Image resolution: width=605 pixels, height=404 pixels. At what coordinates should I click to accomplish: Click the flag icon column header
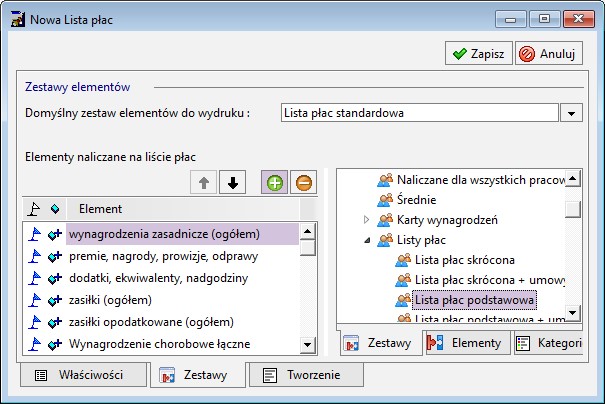click(33, 209)
